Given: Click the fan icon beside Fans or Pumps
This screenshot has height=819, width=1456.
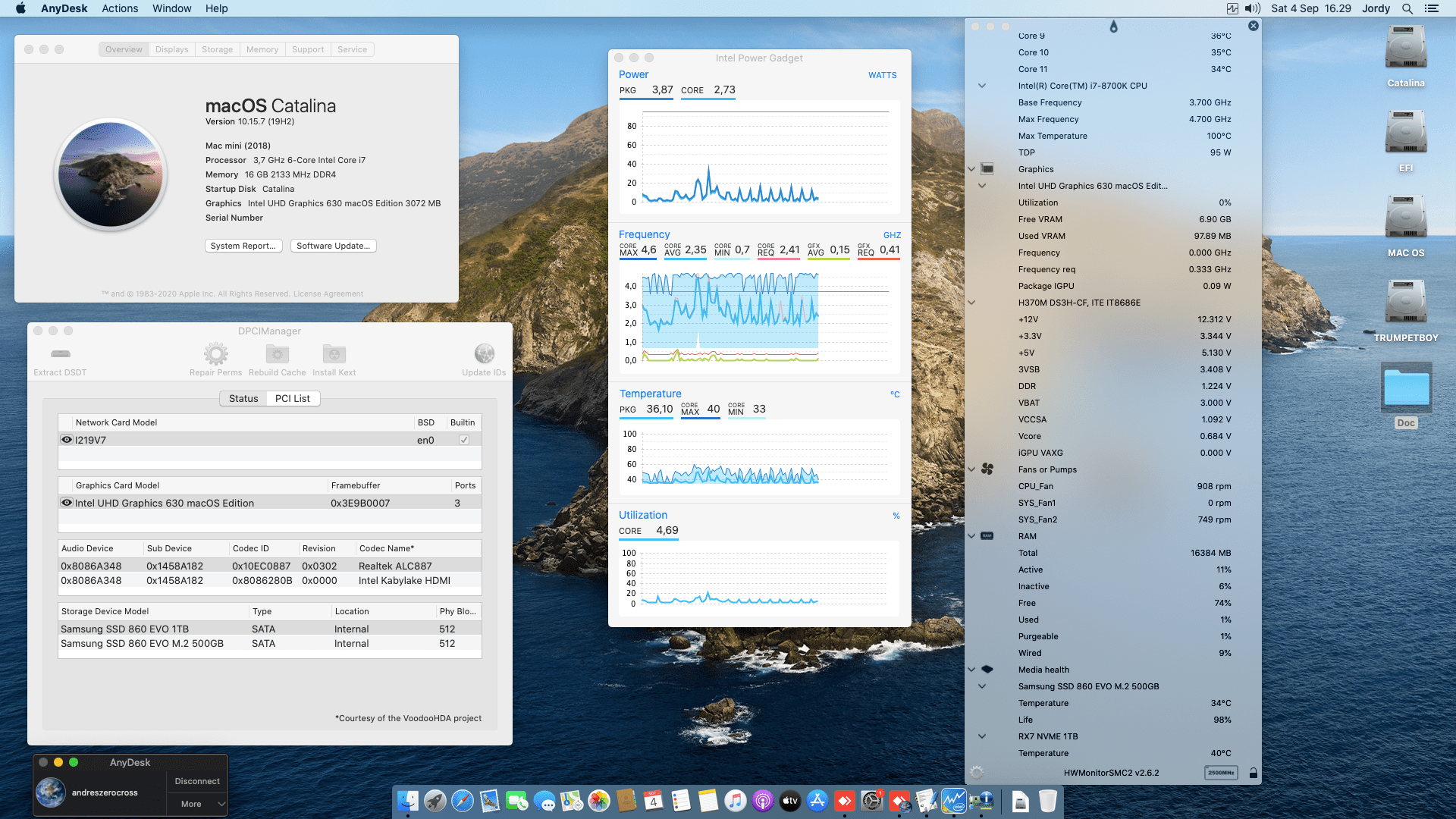Looking at the screenshot, I should click(987, 469).
